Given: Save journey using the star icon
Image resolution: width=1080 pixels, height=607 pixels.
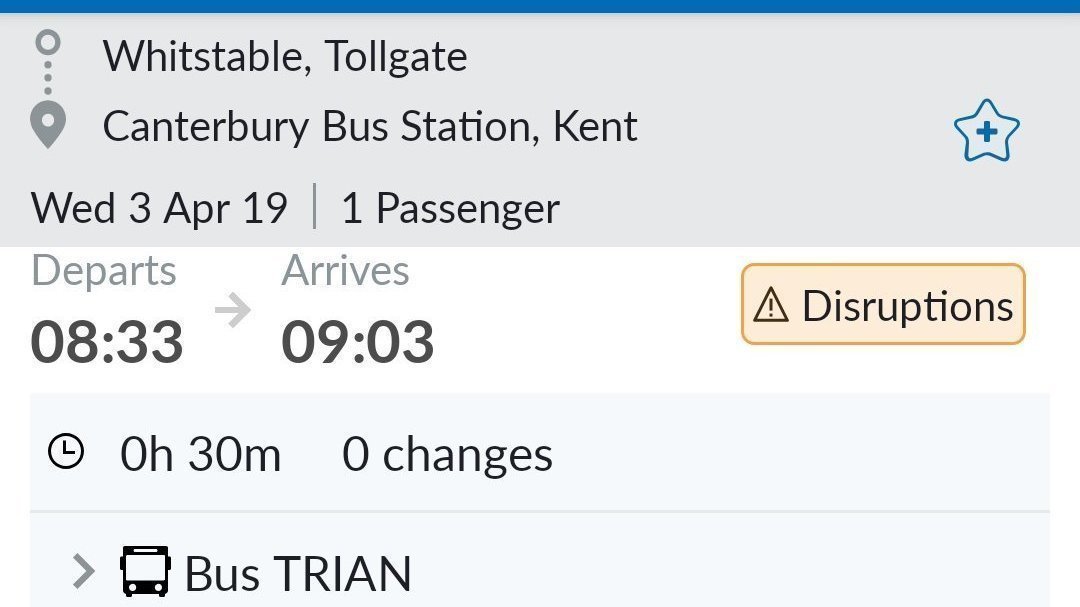Looking at the screenshot, I should (x=986, y=130).
